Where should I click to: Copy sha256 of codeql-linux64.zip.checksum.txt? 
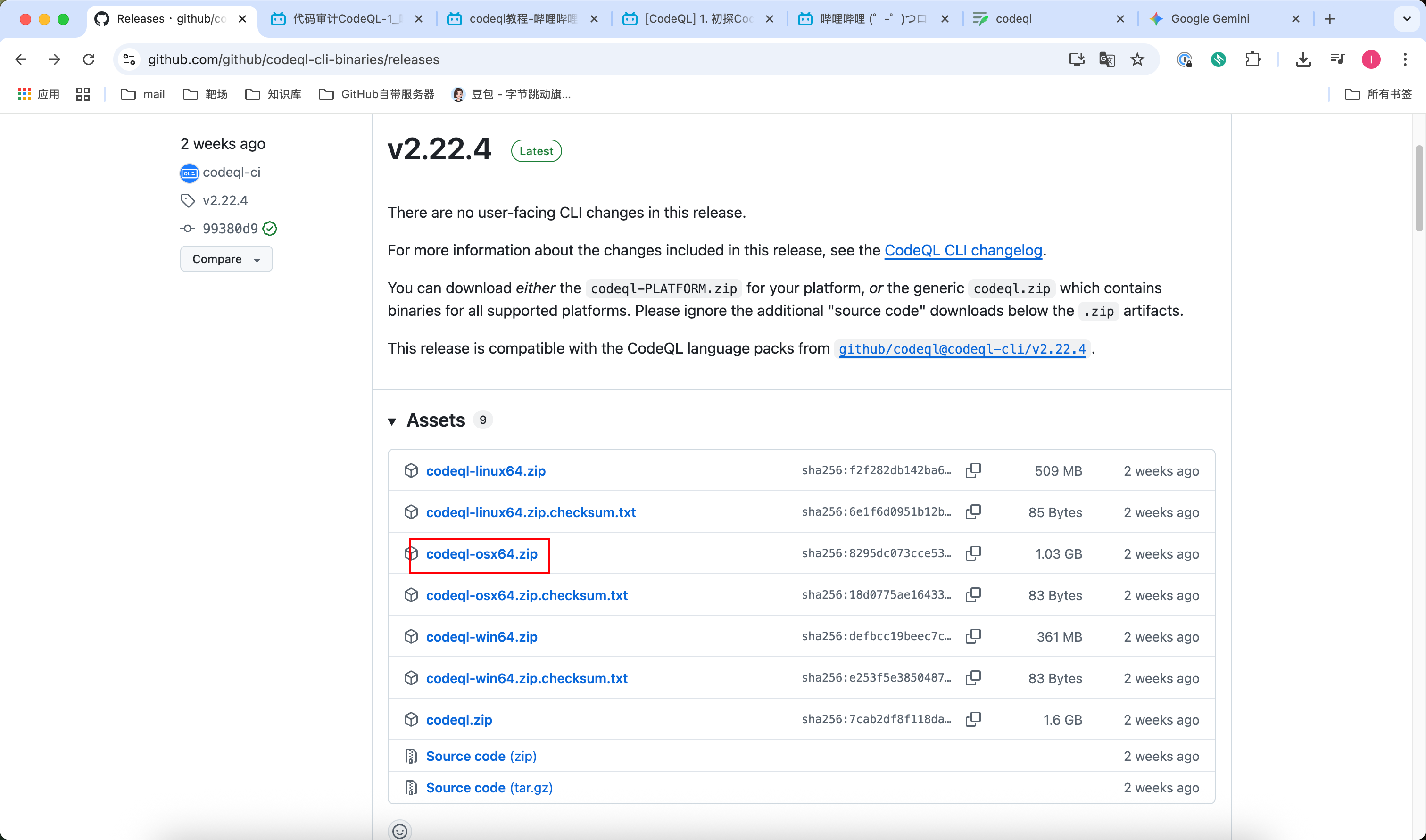[x=973, y=512]
